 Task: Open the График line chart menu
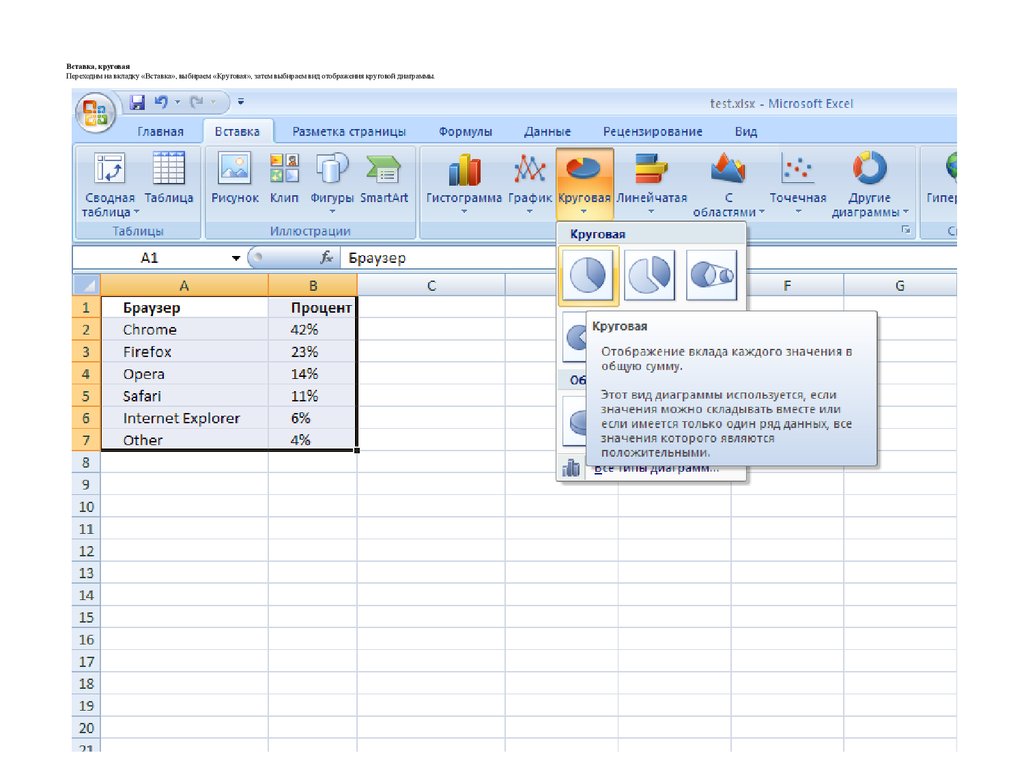point(530,184)
